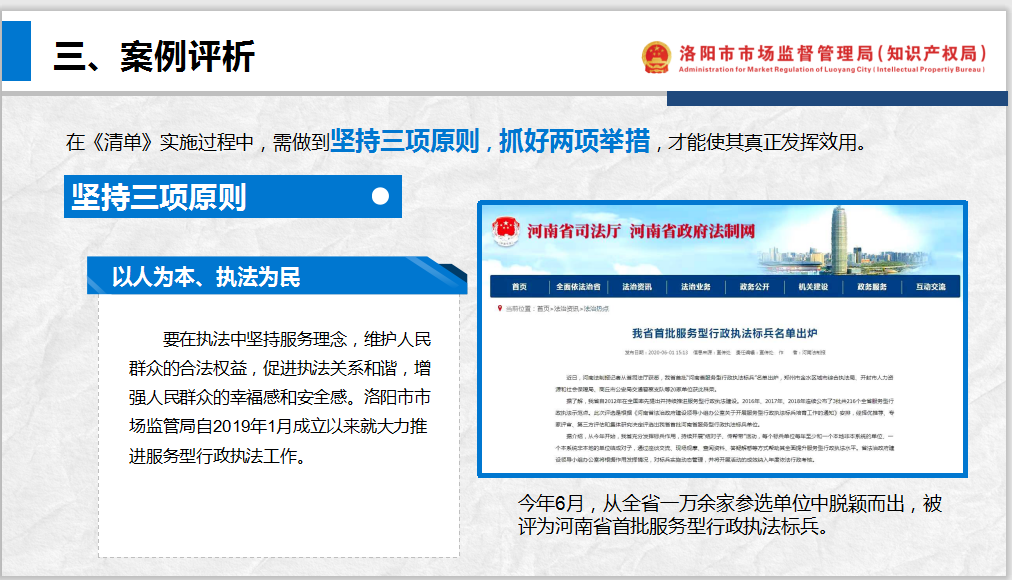This screenshot has width=1012, height=580.
Task: Open the 全面依法治省 navigation tab
Action: (577, 287)
